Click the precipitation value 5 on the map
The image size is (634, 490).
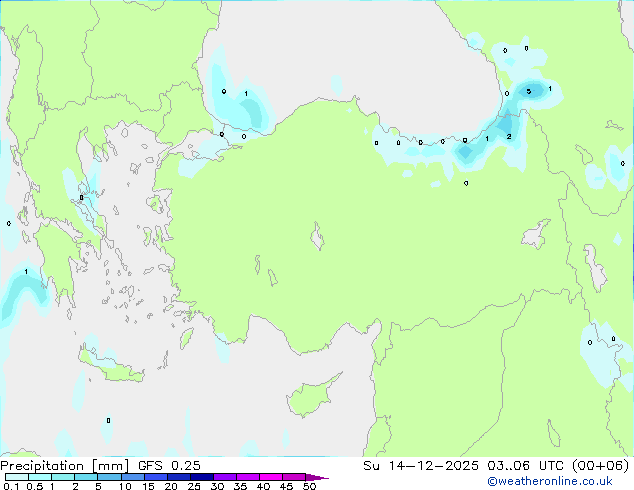(529, 92)
